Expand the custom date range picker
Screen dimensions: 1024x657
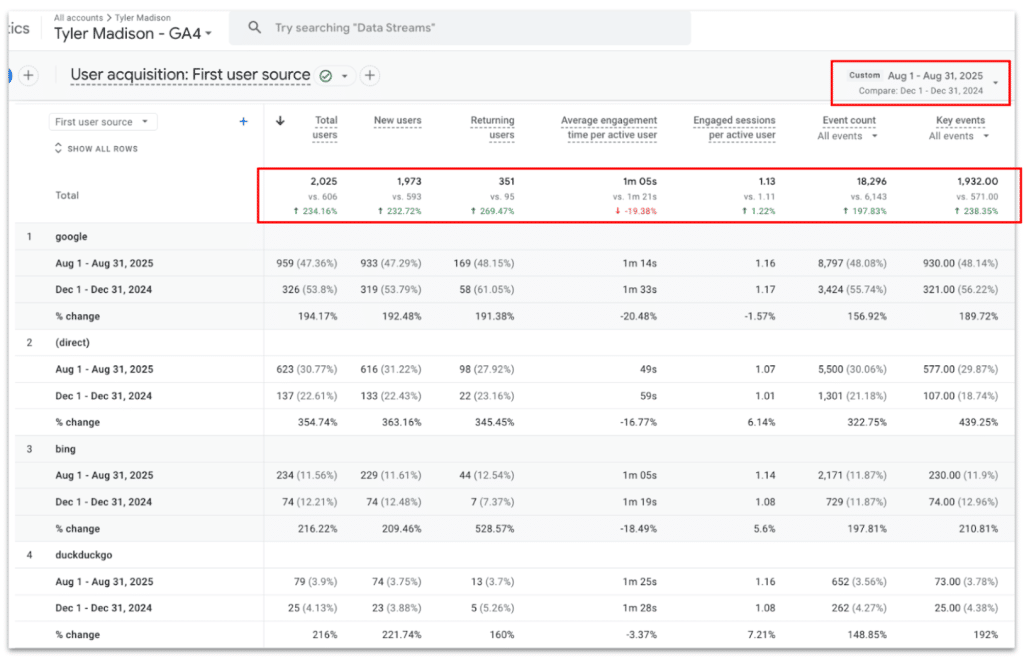click(995, 82)
